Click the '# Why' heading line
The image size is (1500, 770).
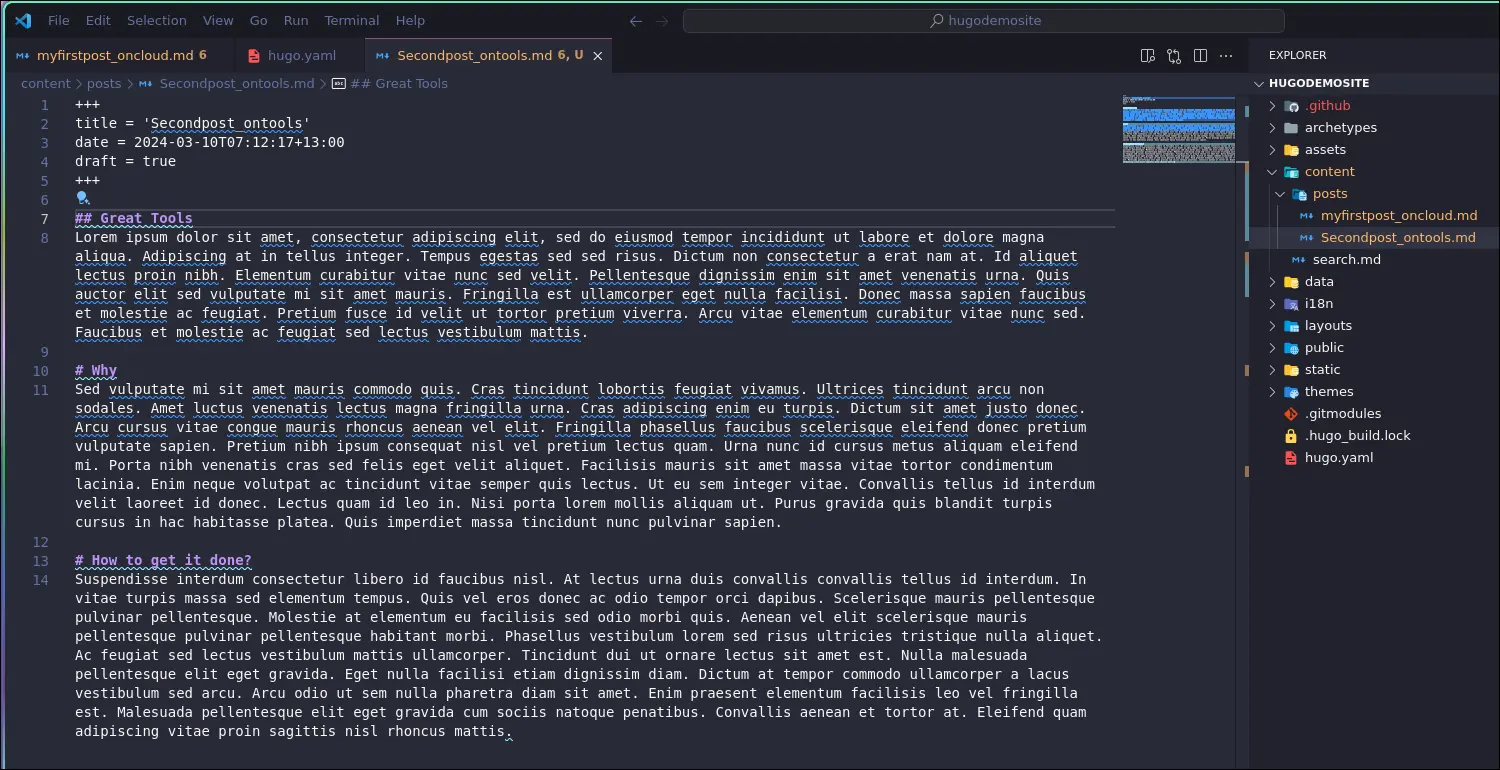pos(96,370)
